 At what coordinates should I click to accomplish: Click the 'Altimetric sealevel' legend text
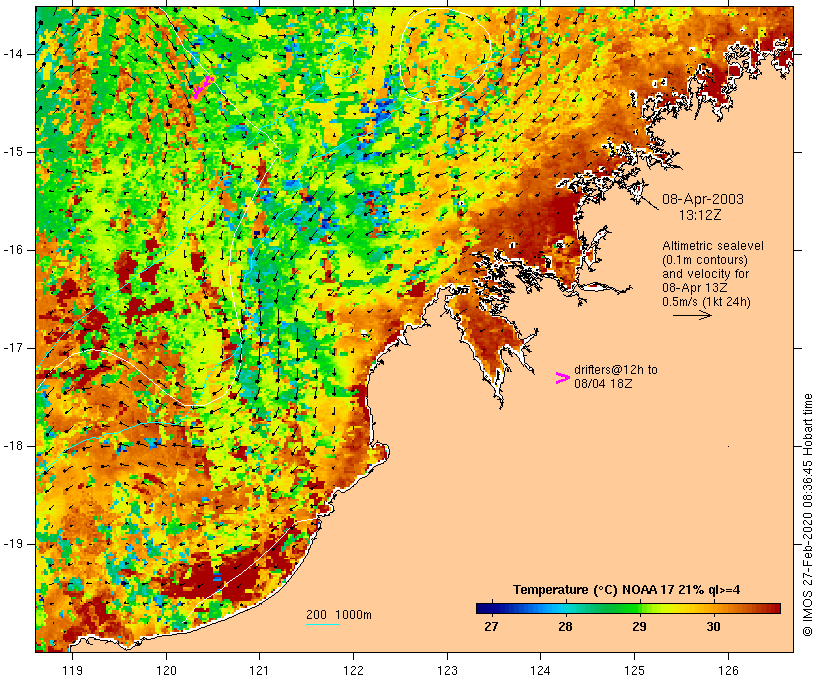tap(713, 245)
